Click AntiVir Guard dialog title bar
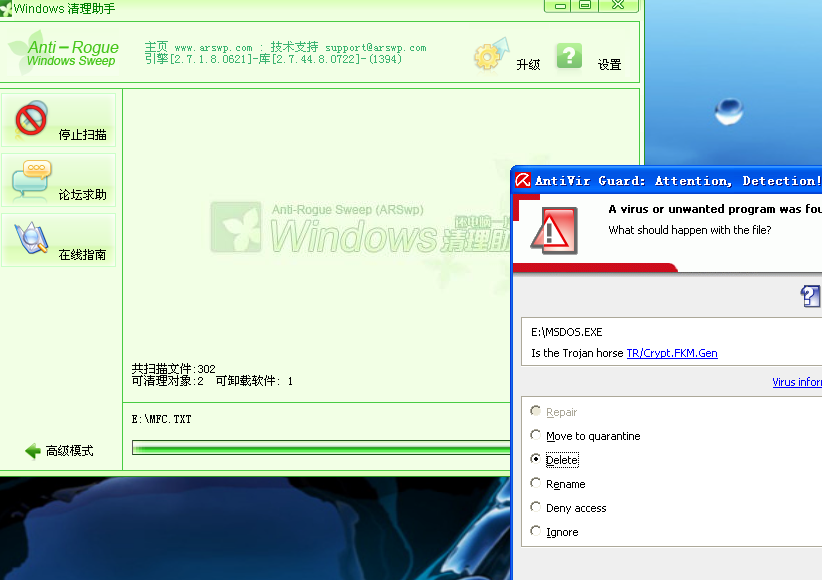 (x=668, y=180)
